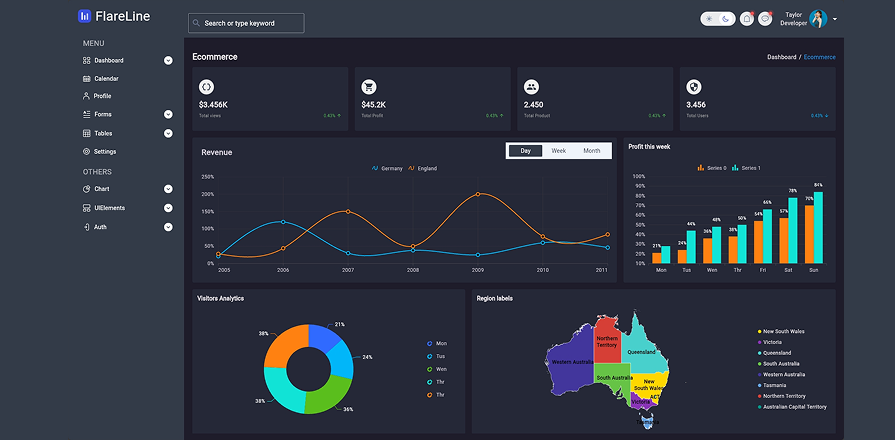Switch to light mode sun option

(x=709, y=19)
